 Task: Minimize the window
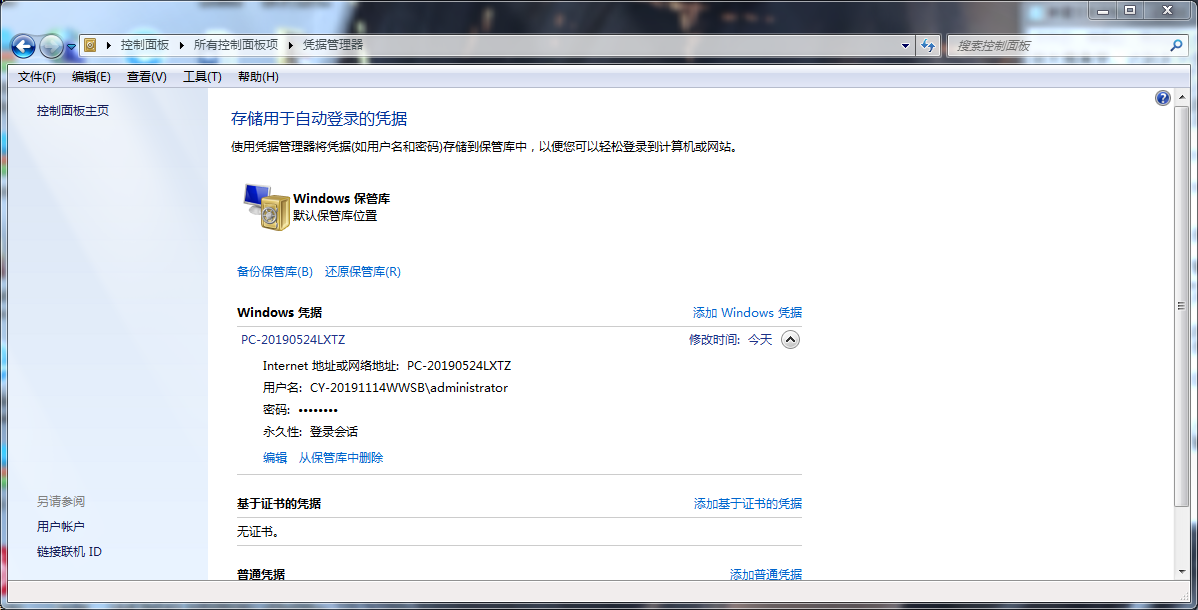(x=1102, y=10)
